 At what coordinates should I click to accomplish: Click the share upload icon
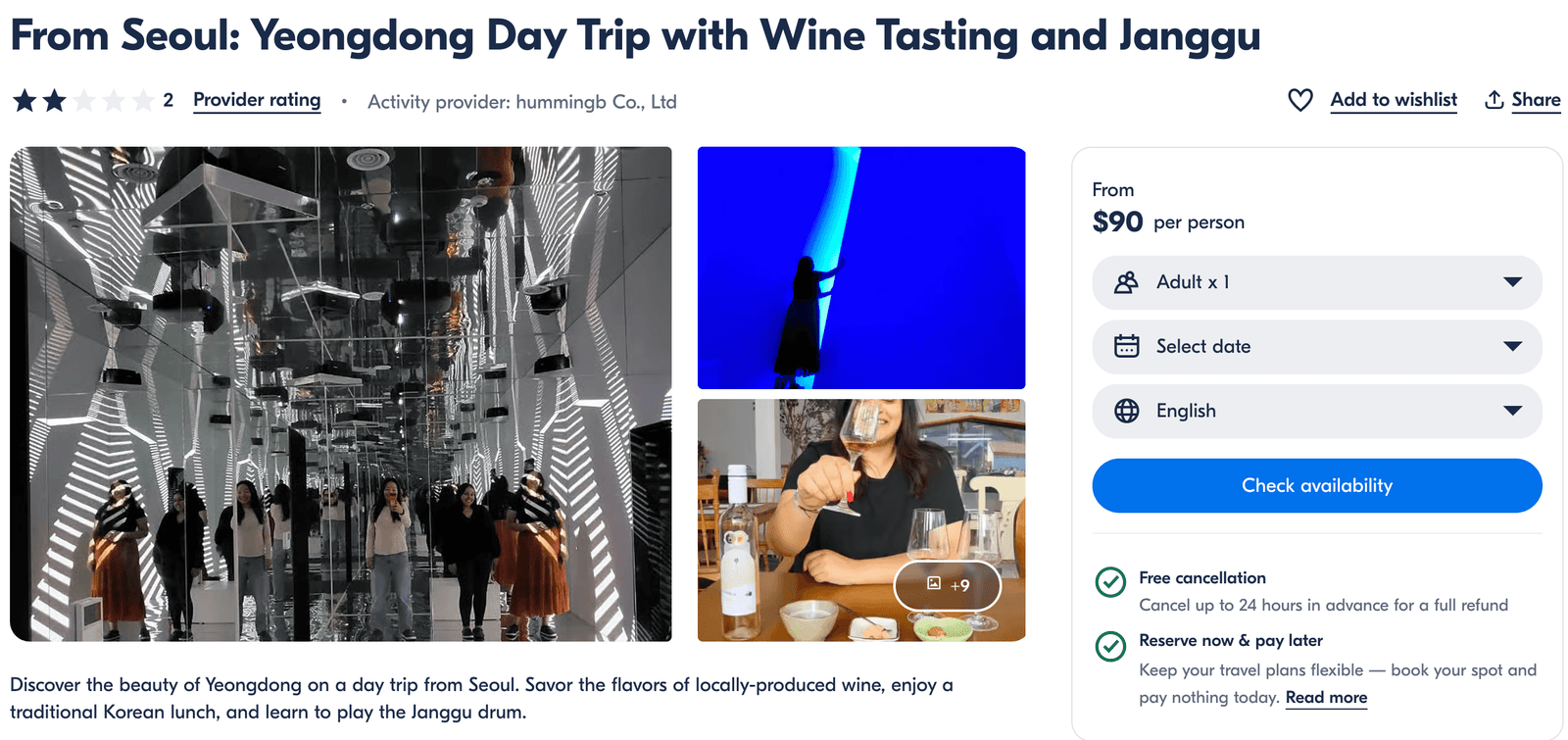coord(1494,100)
